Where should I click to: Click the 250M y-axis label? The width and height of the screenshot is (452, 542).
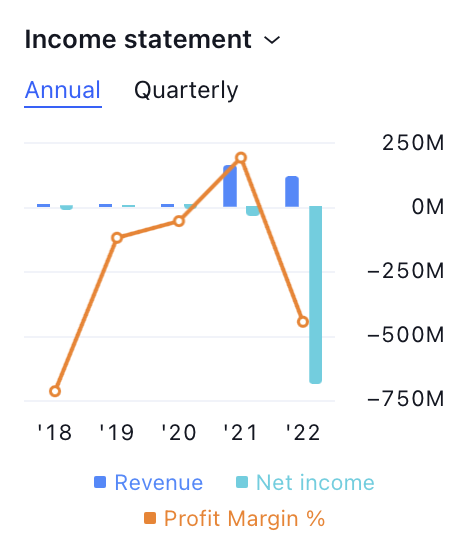[x=413, y=142]
